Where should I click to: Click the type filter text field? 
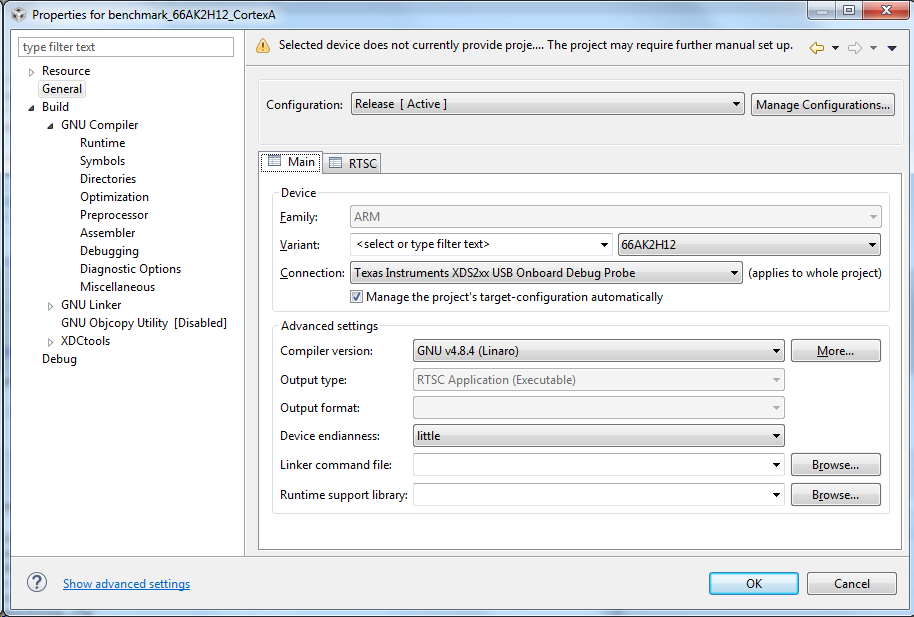point(126,47)
